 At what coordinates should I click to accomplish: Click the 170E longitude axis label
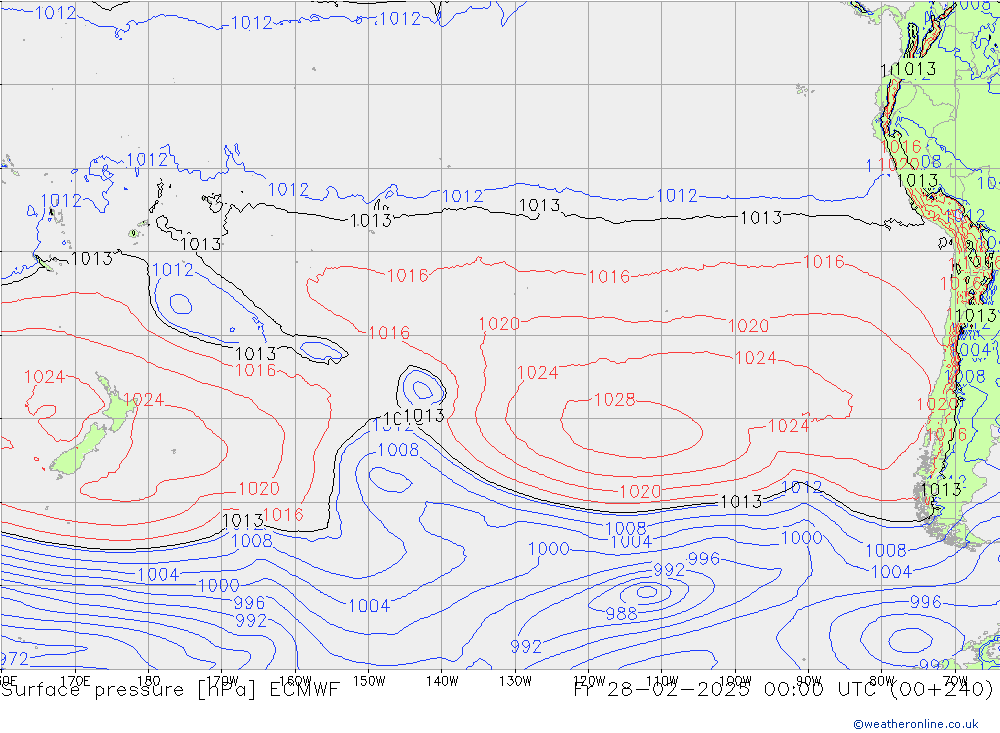coord(75,681)
